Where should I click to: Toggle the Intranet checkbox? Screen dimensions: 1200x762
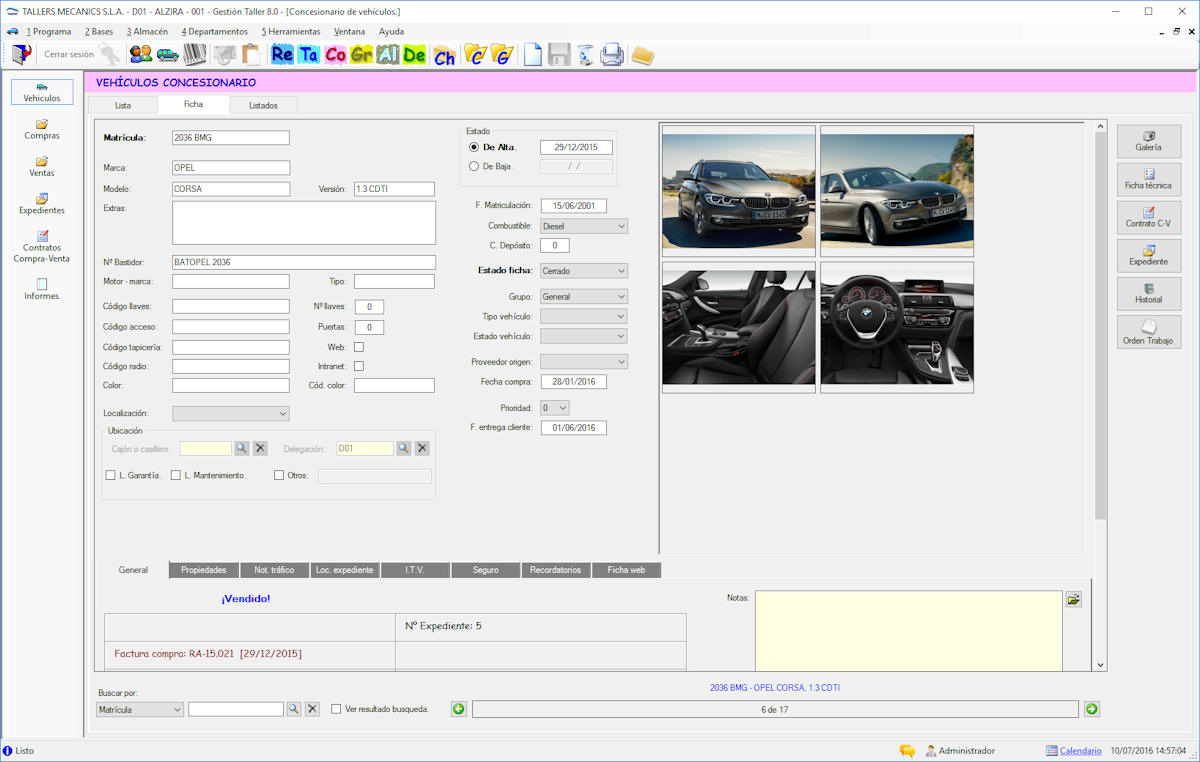(x=359, y=366)
